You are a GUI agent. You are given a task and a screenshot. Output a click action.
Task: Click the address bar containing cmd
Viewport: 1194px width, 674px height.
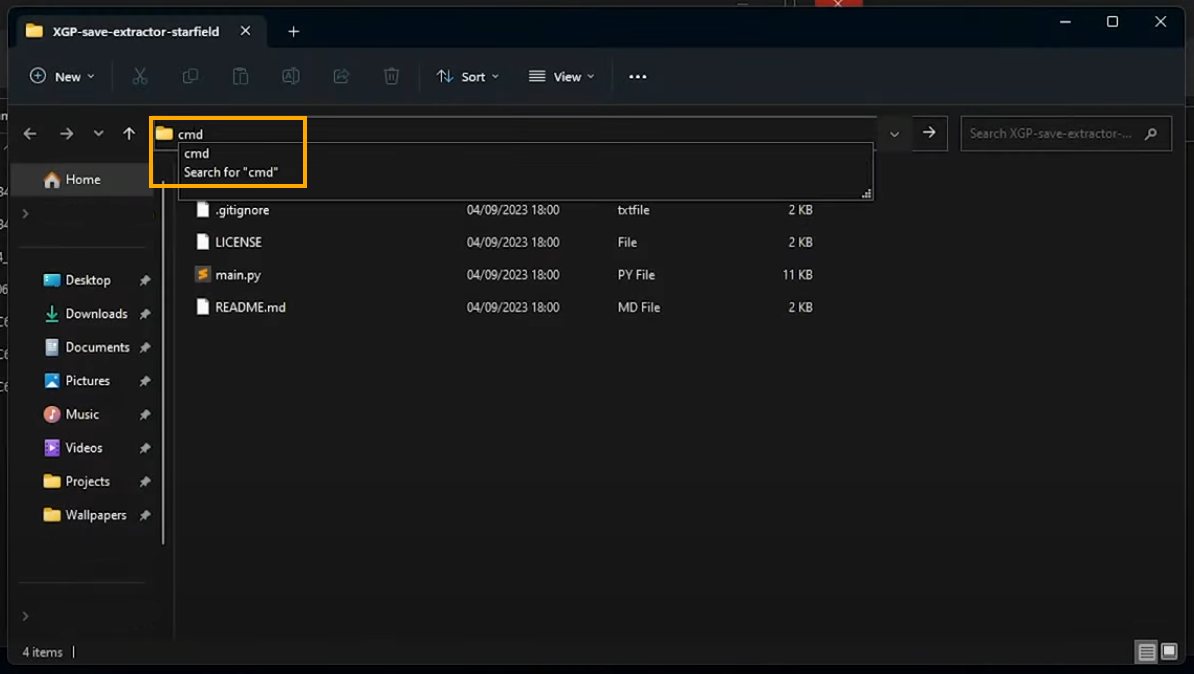[x=514, y=133]
